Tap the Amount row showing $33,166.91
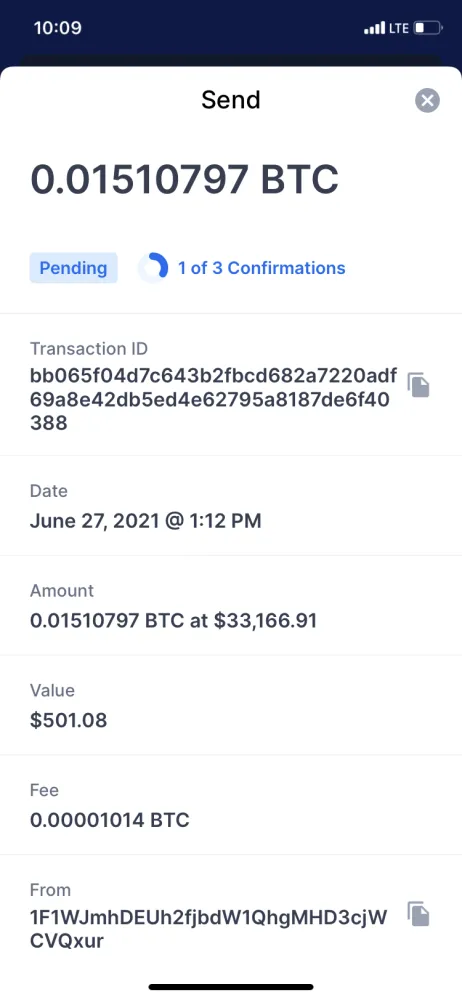This screenshot has width=462, height=1000. point(231,605)
